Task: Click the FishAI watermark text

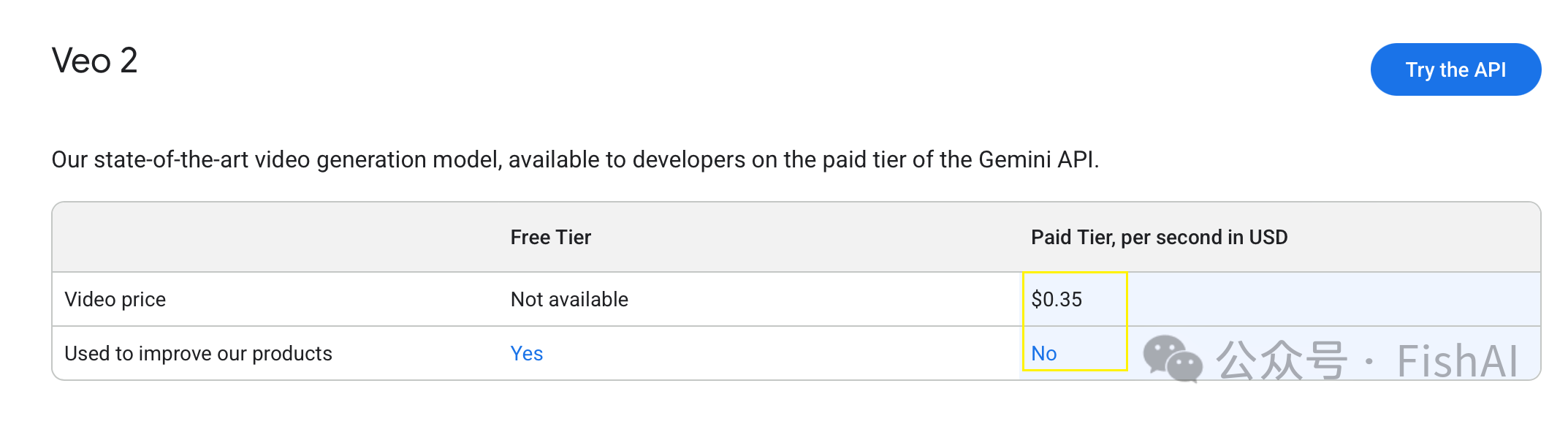Action: pos(1457,361)
